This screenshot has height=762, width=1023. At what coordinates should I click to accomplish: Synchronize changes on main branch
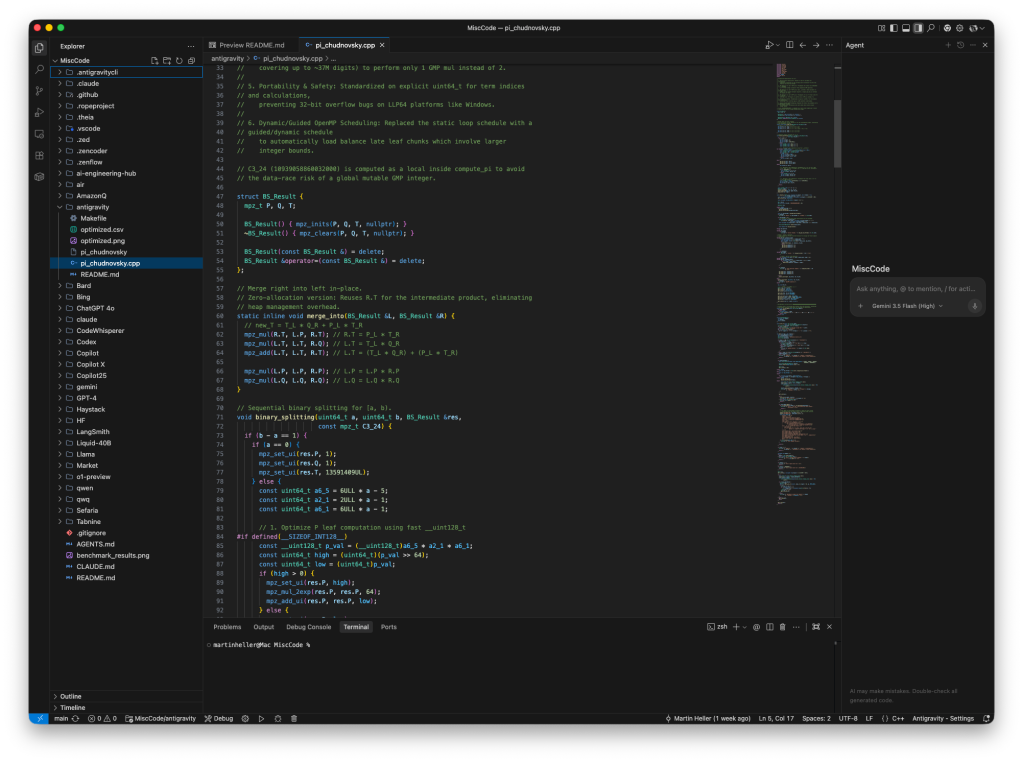coord(76,718)
